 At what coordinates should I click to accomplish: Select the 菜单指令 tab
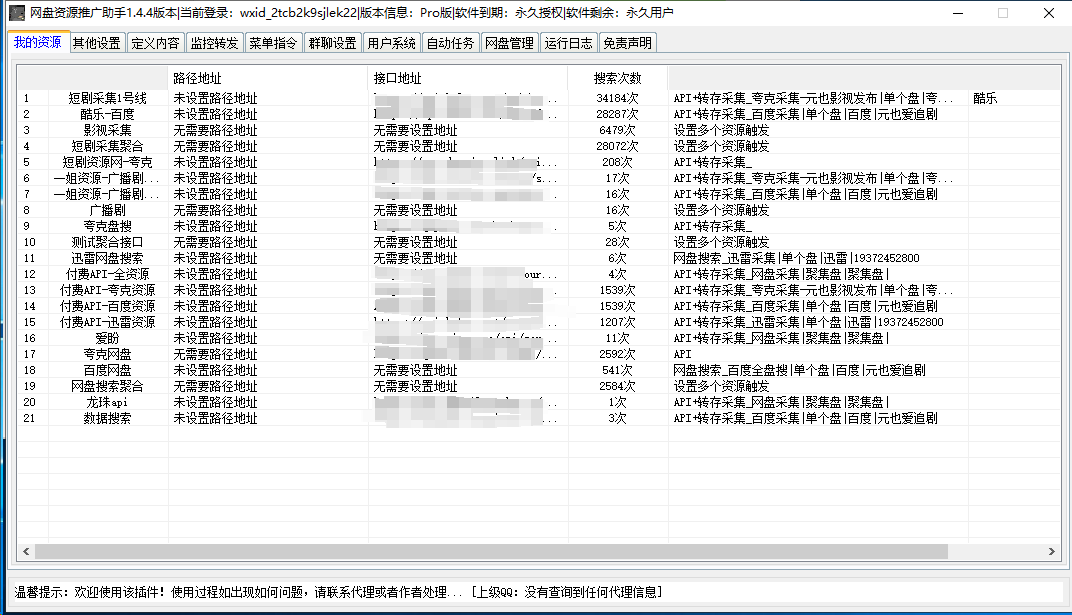click(x=273, y=43)
